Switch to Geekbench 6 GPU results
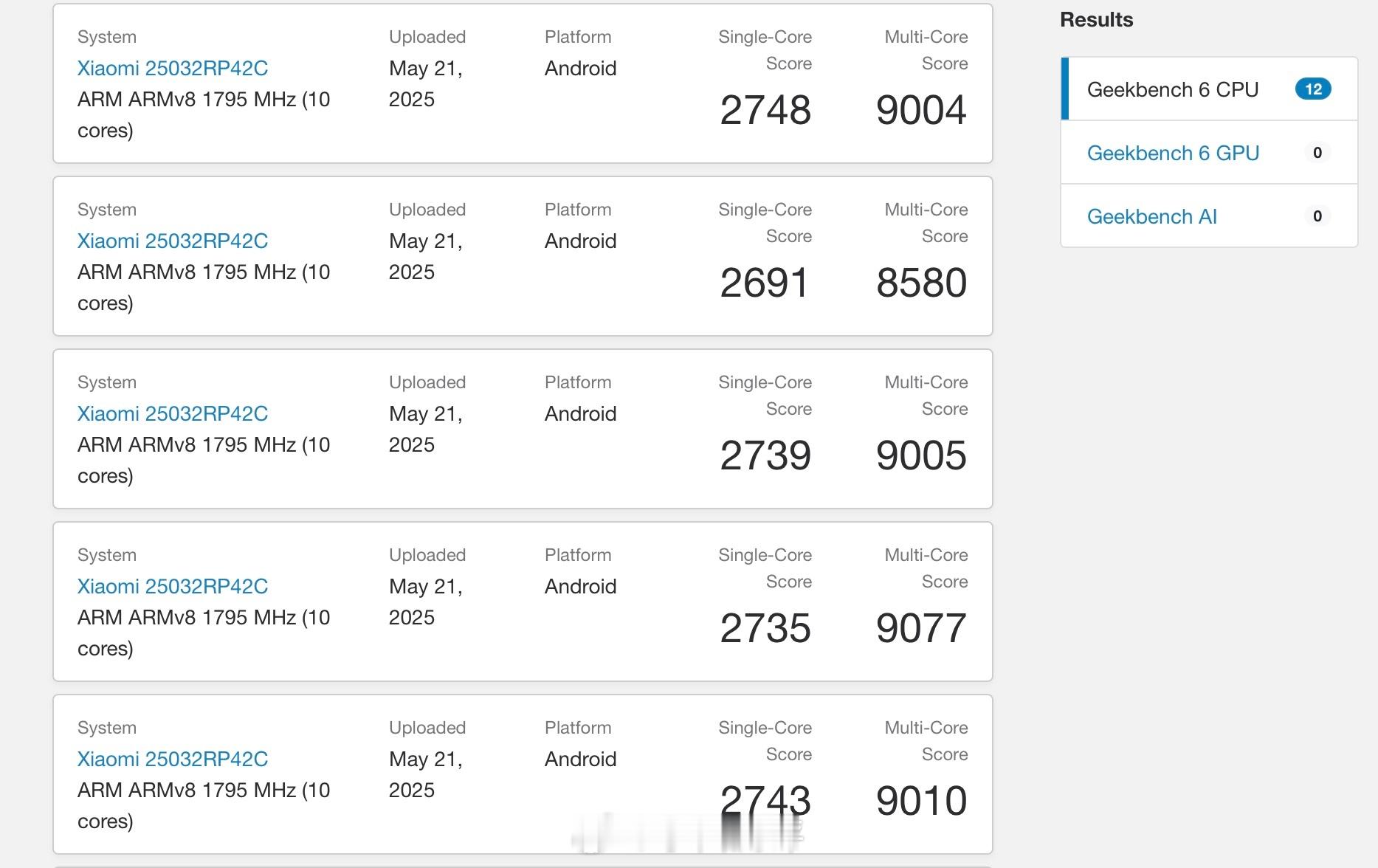 pos(1173,153)
